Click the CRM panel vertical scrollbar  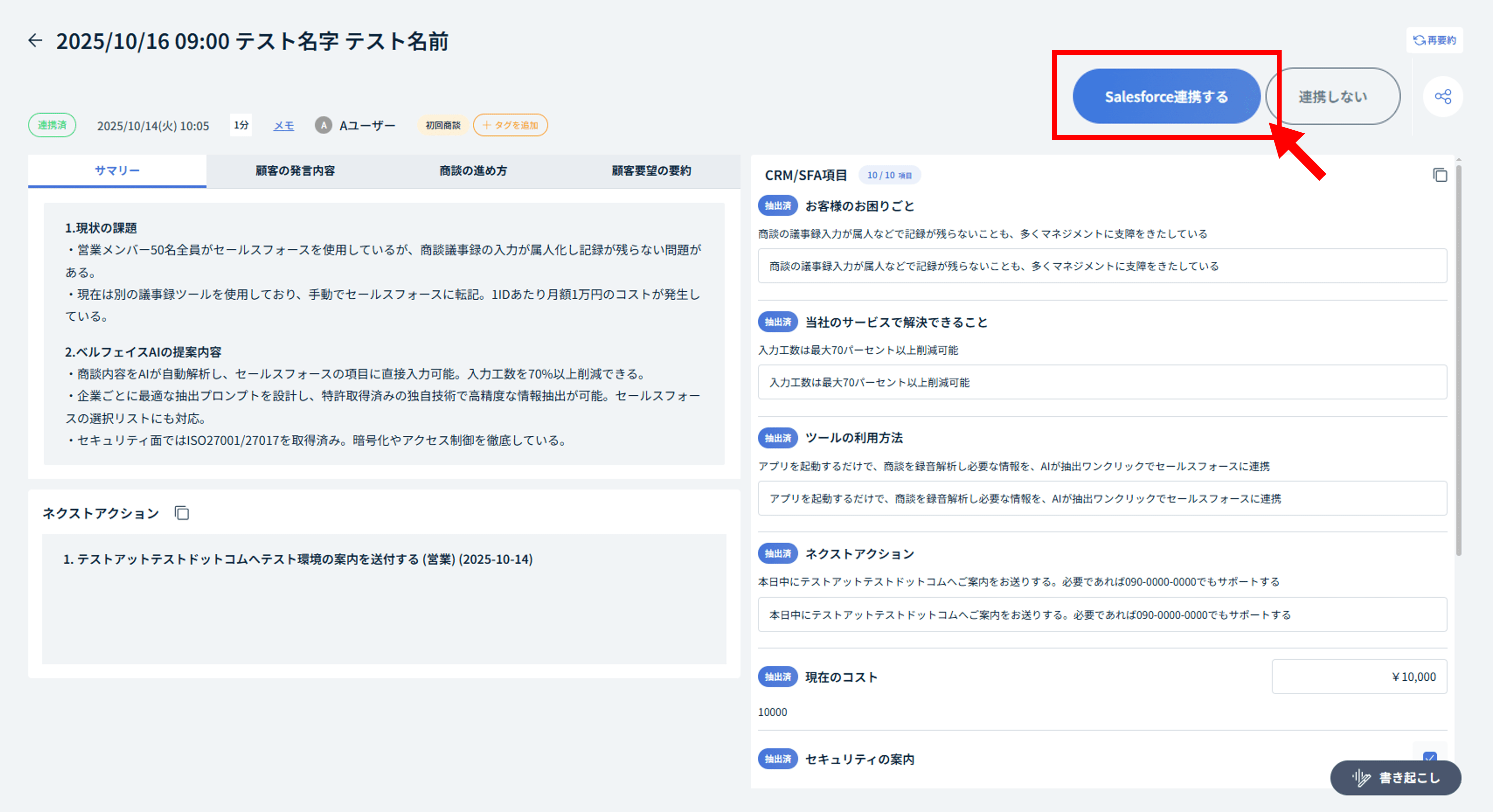1458,359
